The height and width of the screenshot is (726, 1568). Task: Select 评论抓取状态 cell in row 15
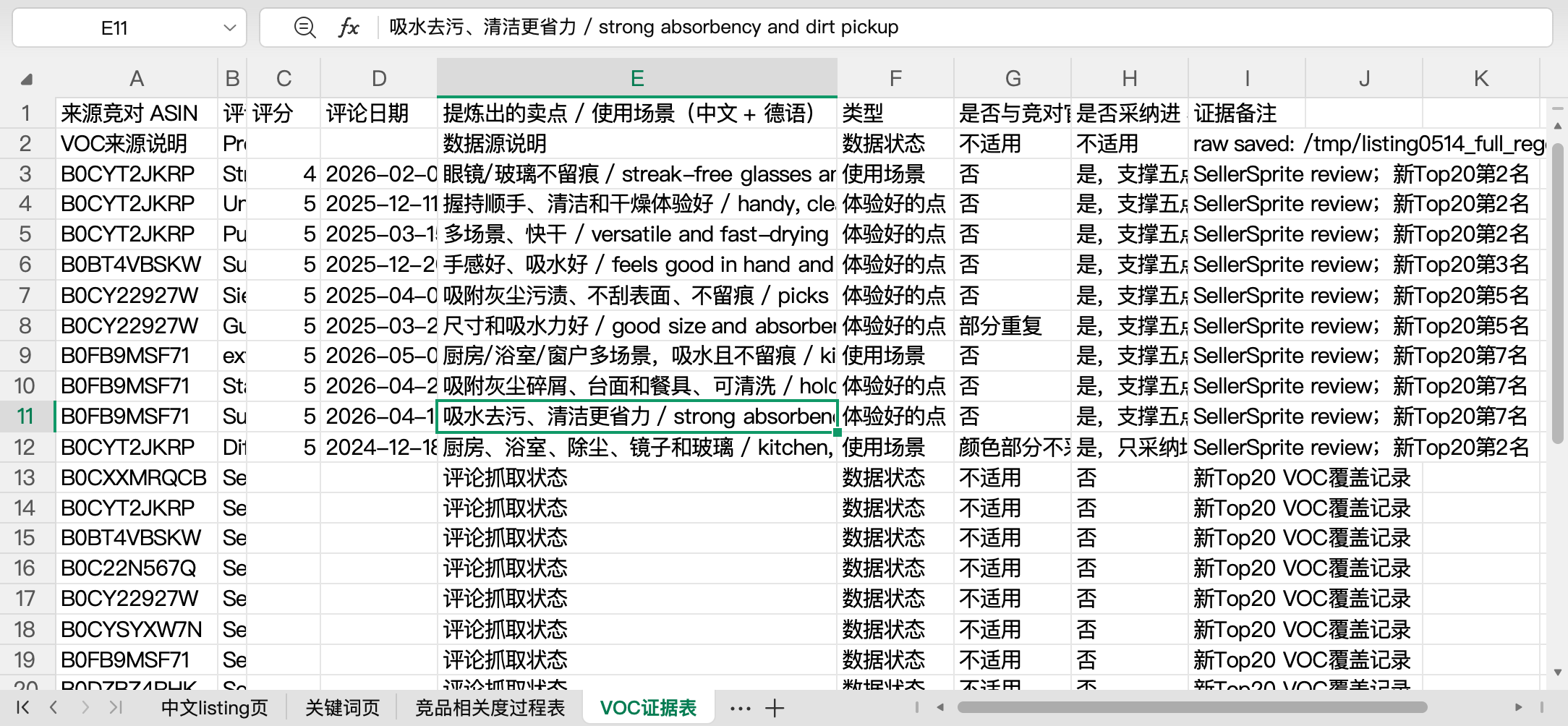(x=637, y=538)
